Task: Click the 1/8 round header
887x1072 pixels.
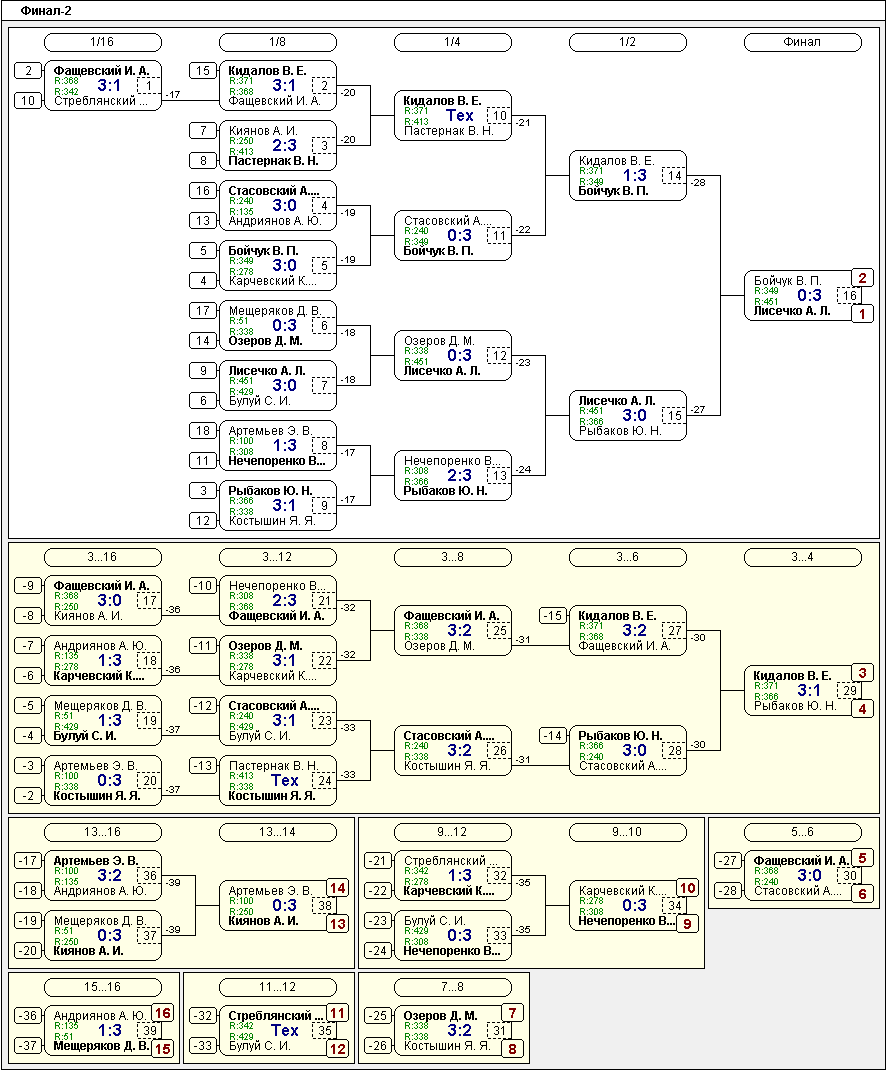Action: tap(278, 42)
